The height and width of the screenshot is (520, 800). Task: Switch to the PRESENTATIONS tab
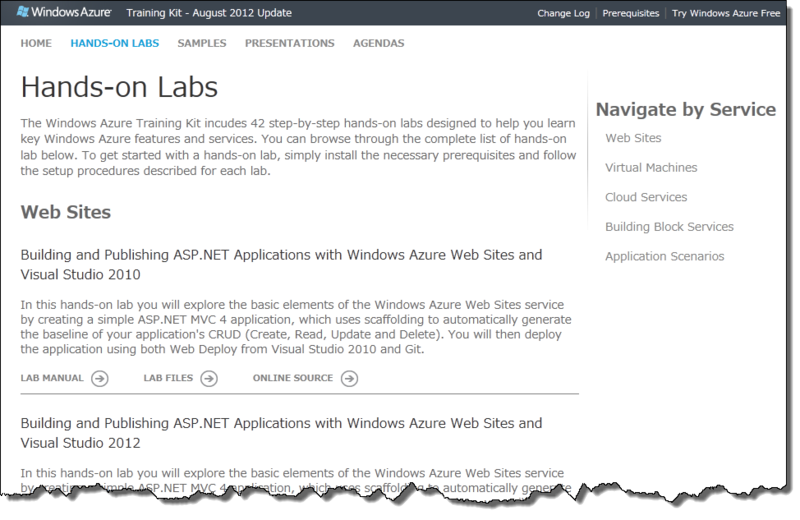[x=290, y=43]
